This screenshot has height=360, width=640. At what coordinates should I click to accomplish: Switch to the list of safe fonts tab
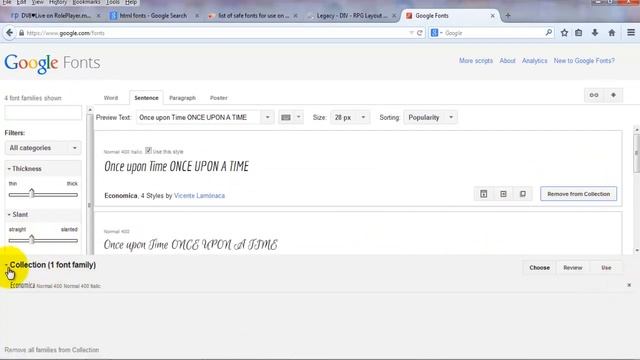coord(253,16)
